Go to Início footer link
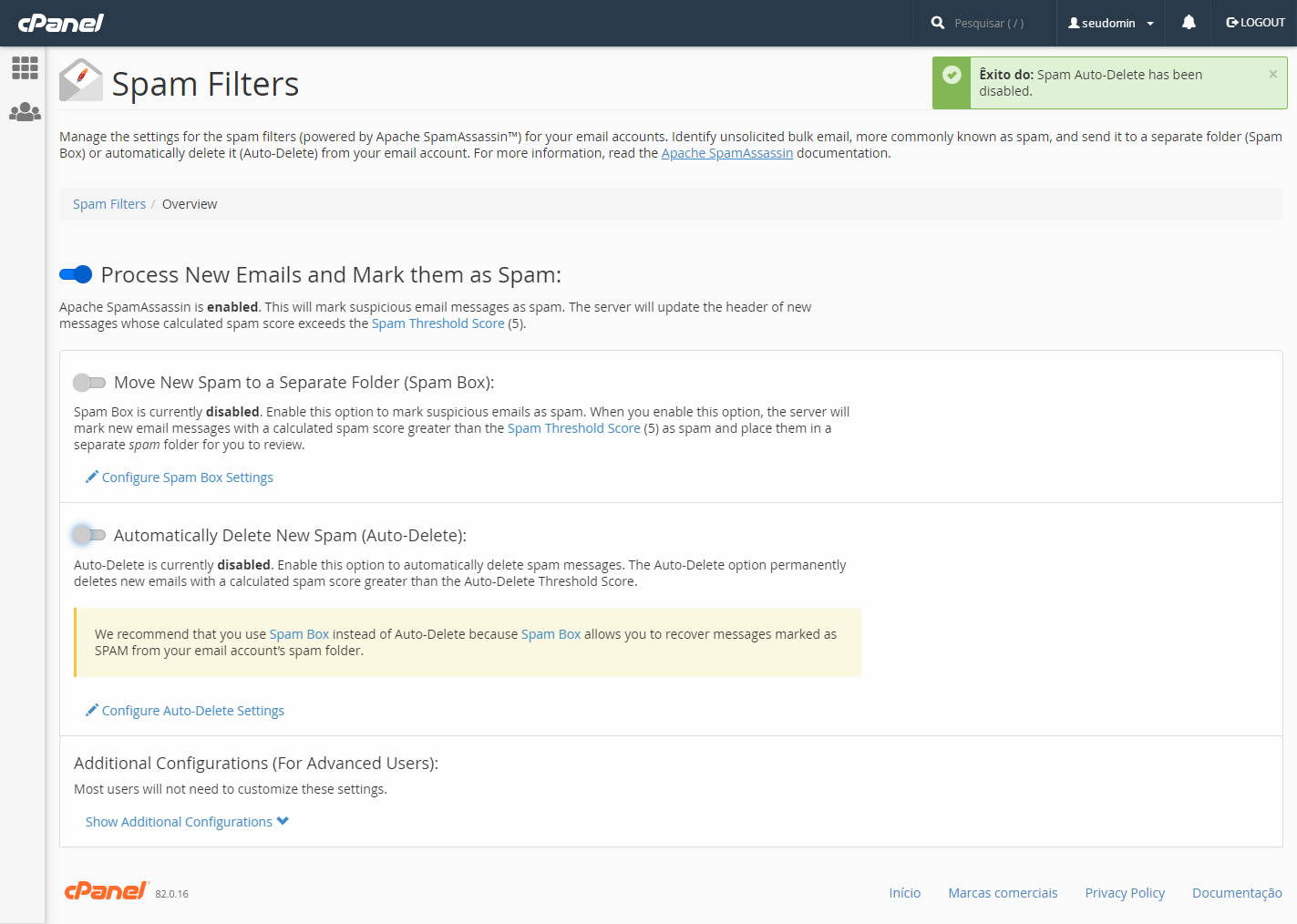The width and height of the screenshot is (1297, 924). pos(905,893)
